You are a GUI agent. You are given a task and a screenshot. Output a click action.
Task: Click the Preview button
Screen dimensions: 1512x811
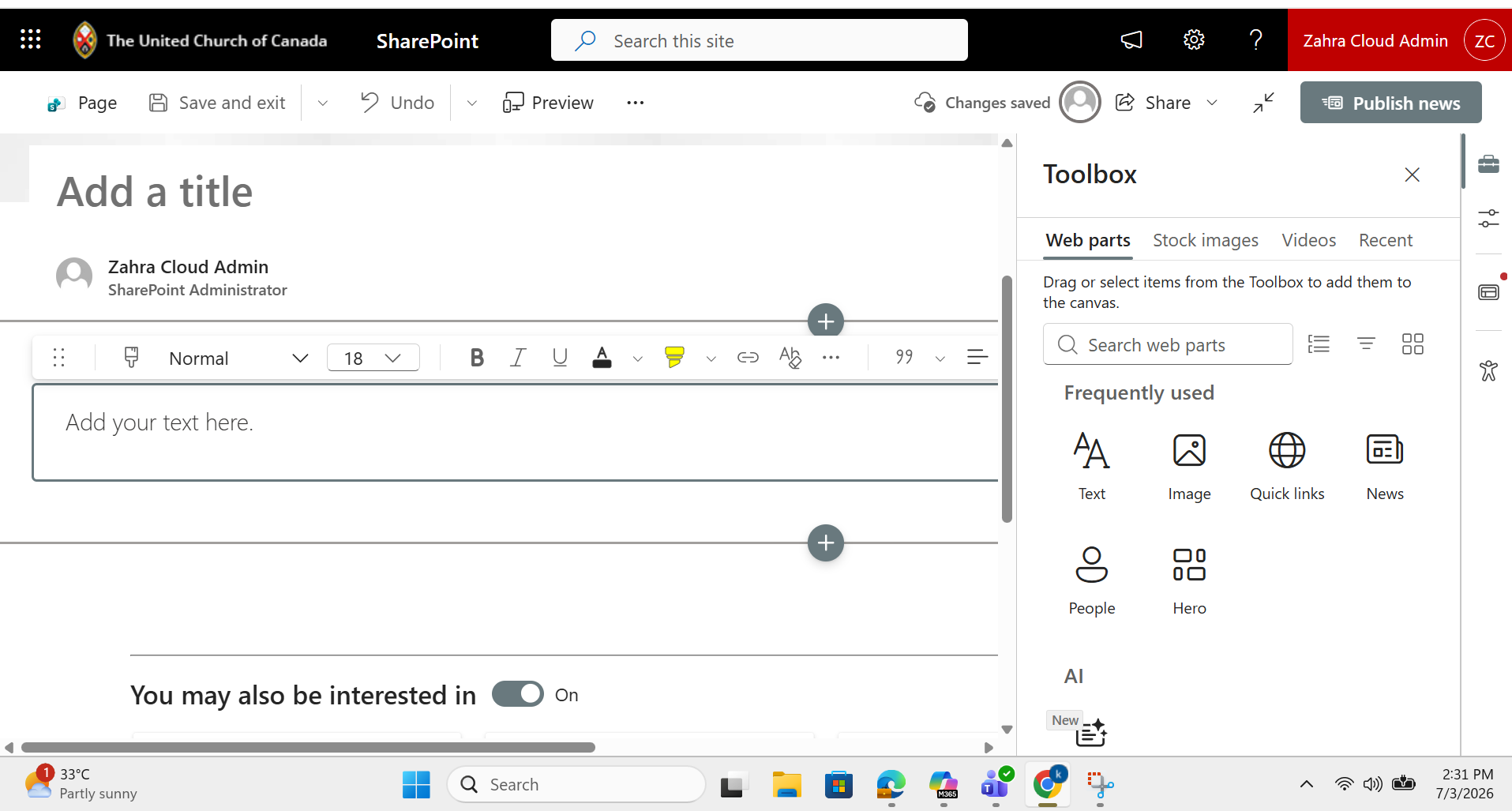click(548, 103)
